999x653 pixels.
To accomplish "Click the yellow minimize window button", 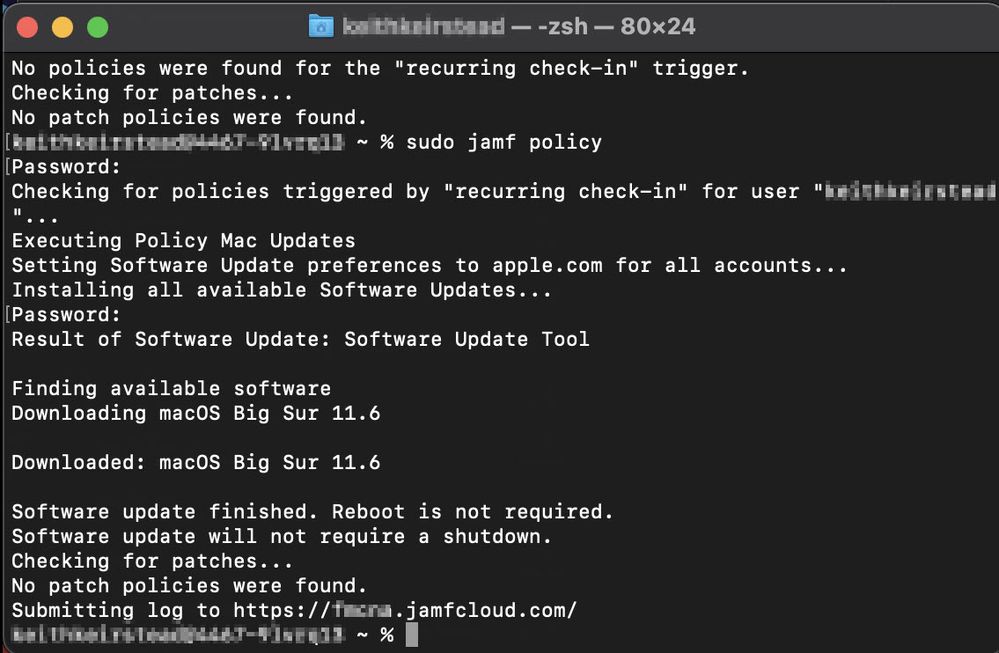I will tap(62, 27).
